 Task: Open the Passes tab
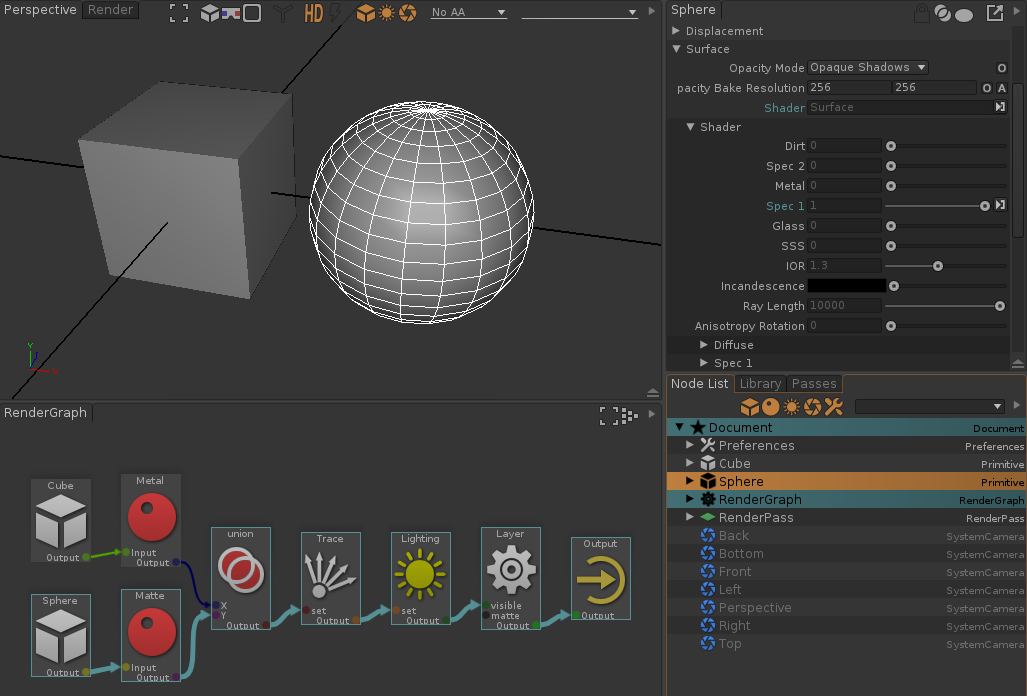tap(814, 384)
